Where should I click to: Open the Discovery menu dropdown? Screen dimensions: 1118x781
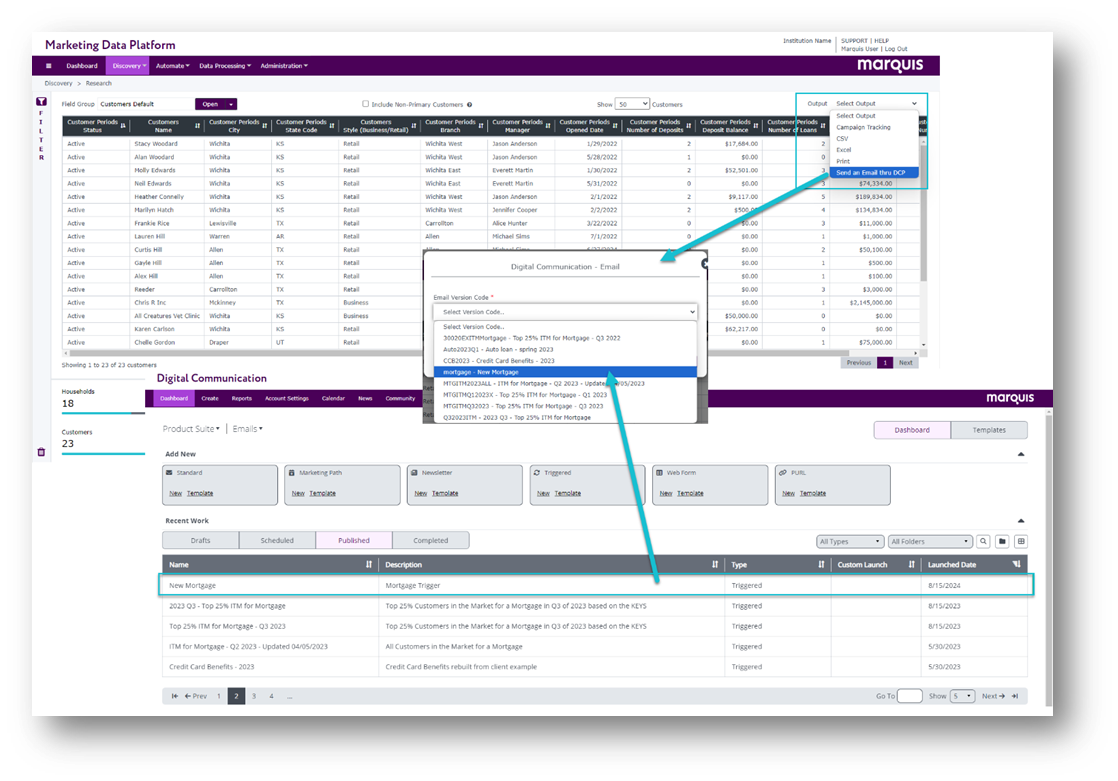(x=129, y=66)
